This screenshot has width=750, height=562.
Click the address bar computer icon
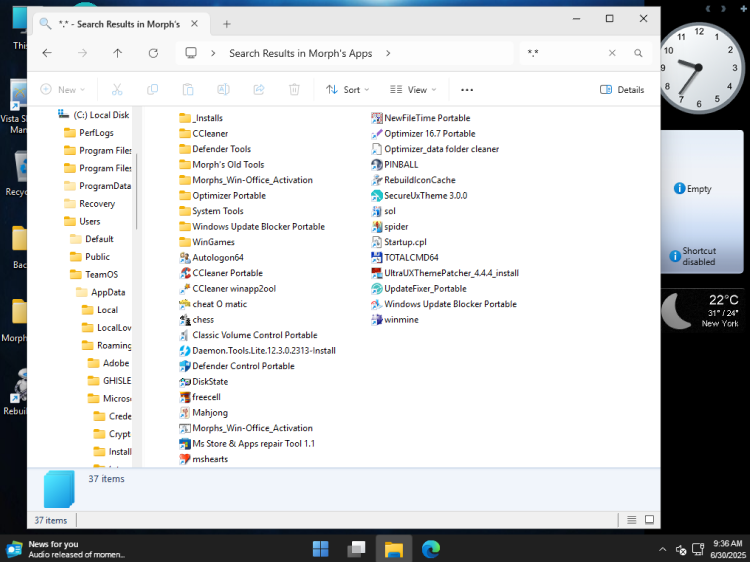[x=191, y=53]
